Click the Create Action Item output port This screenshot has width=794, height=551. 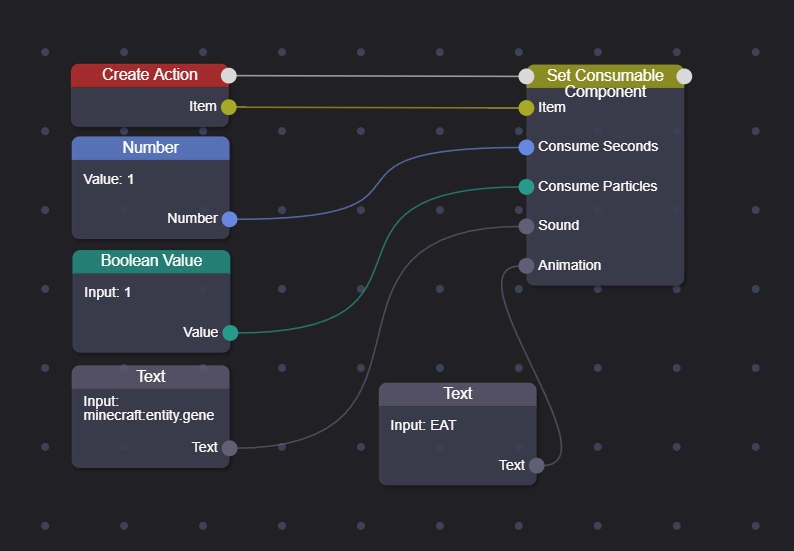click(x=229, y=107)
